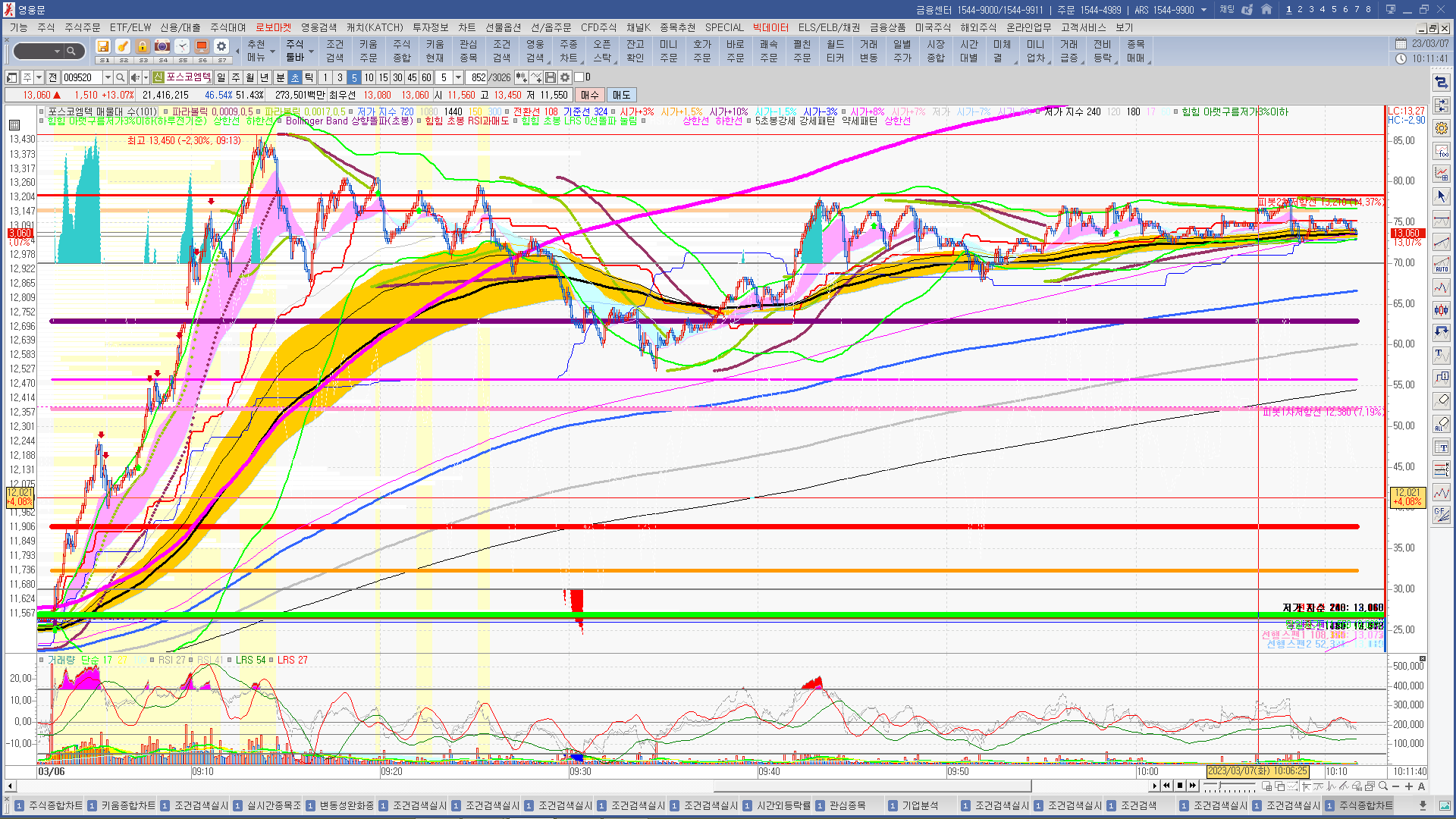Open chart settings gear beside save icon
The width and height of the screenshot is (1456, 819).
565,77
